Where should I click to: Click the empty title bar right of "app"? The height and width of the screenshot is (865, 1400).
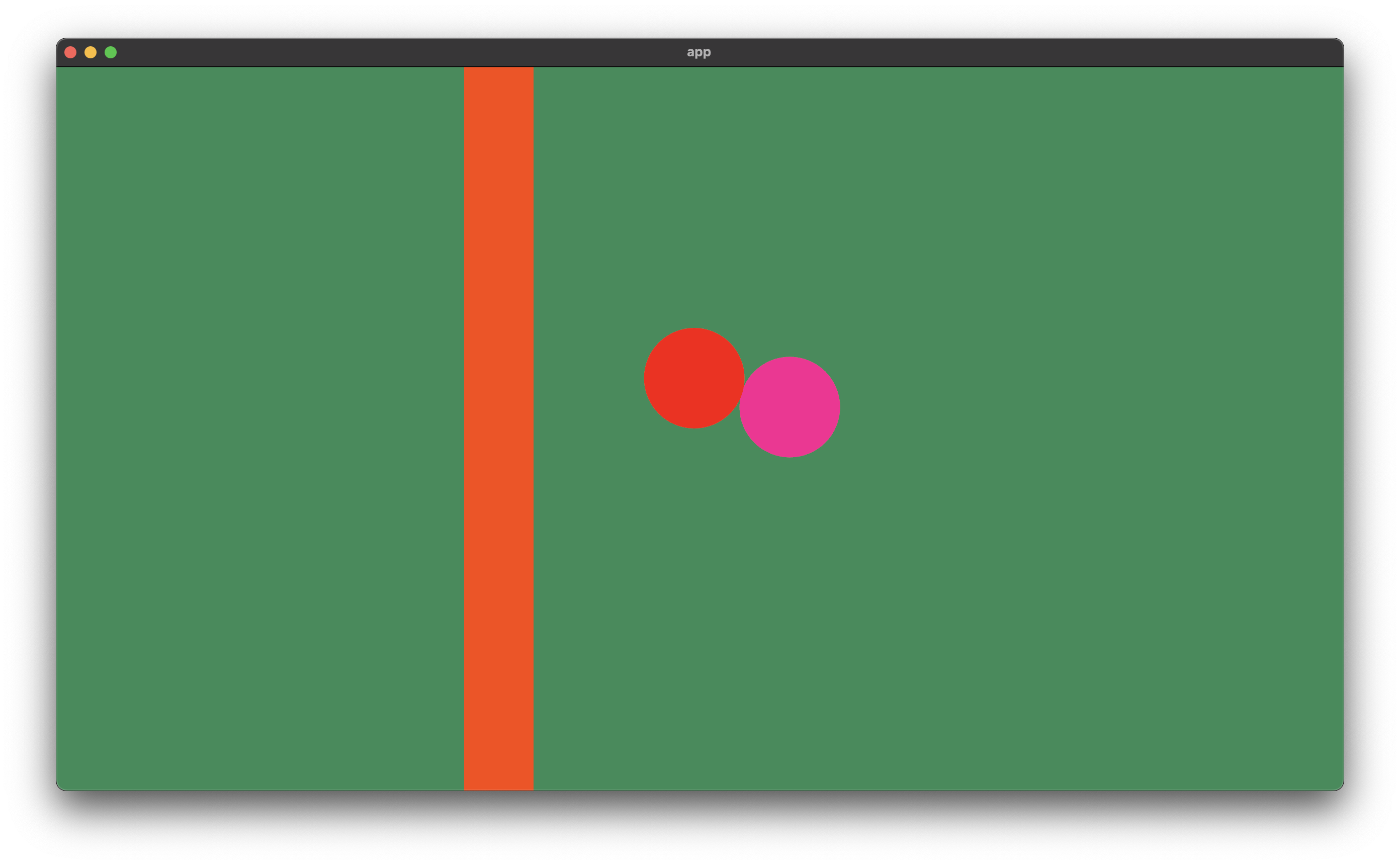click(1029, 53)
